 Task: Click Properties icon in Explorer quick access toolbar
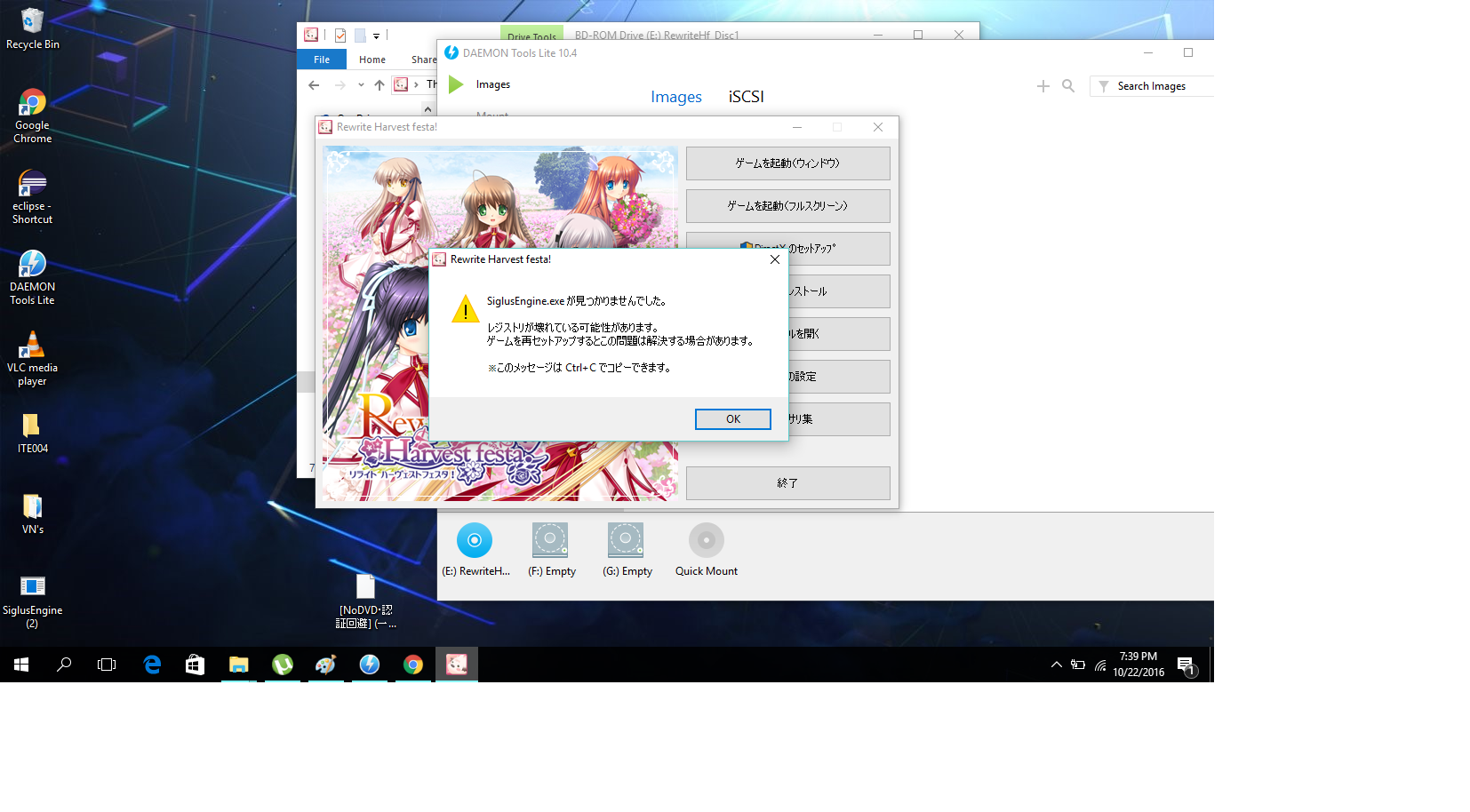(x=340, y=36)
